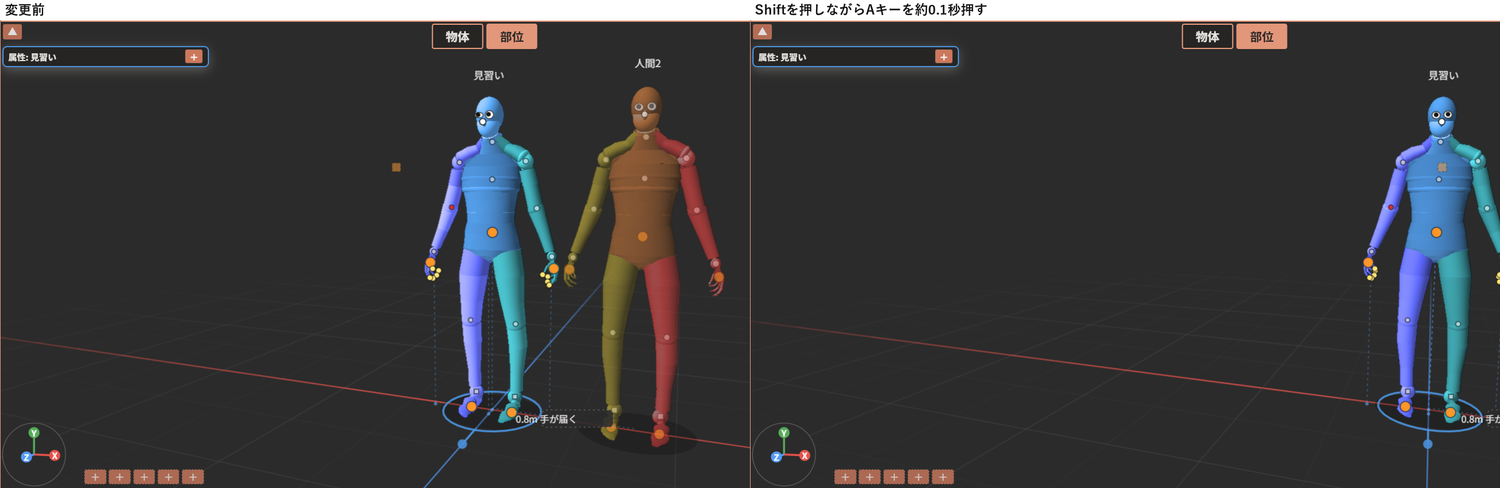Grab the orange handle on the brown figure's red foot
The image size is (1500, 488).
tap(659, 434)
